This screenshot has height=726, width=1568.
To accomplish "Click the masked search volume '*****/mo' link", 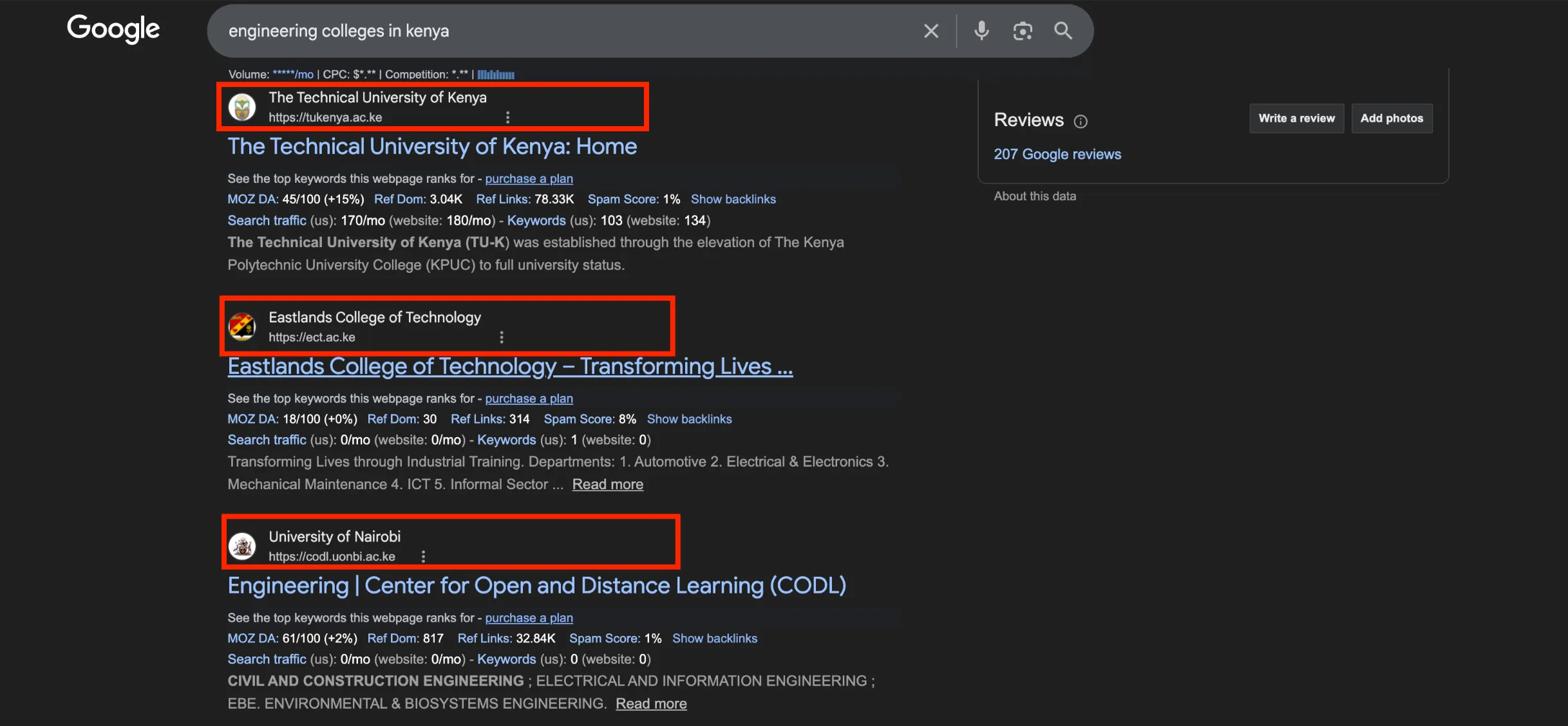I will 293,75.
